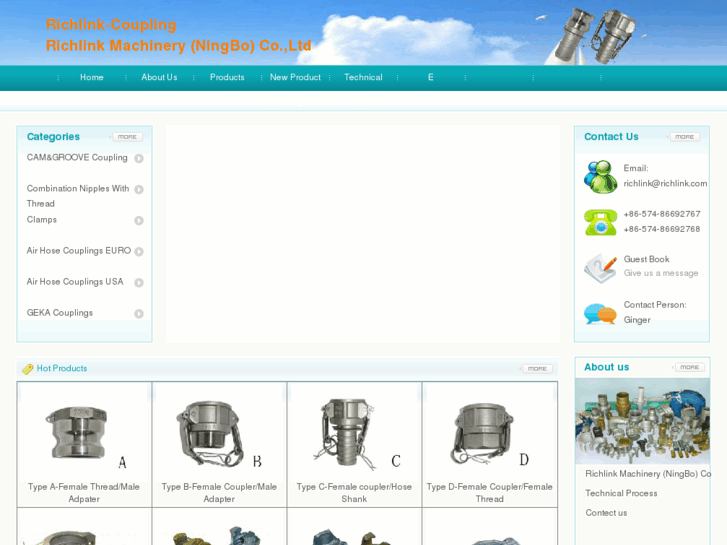Image resolution: width=727 pixels, height=545 pixels.
Task: Open Contect us link in About us
Action: [606, 513]
